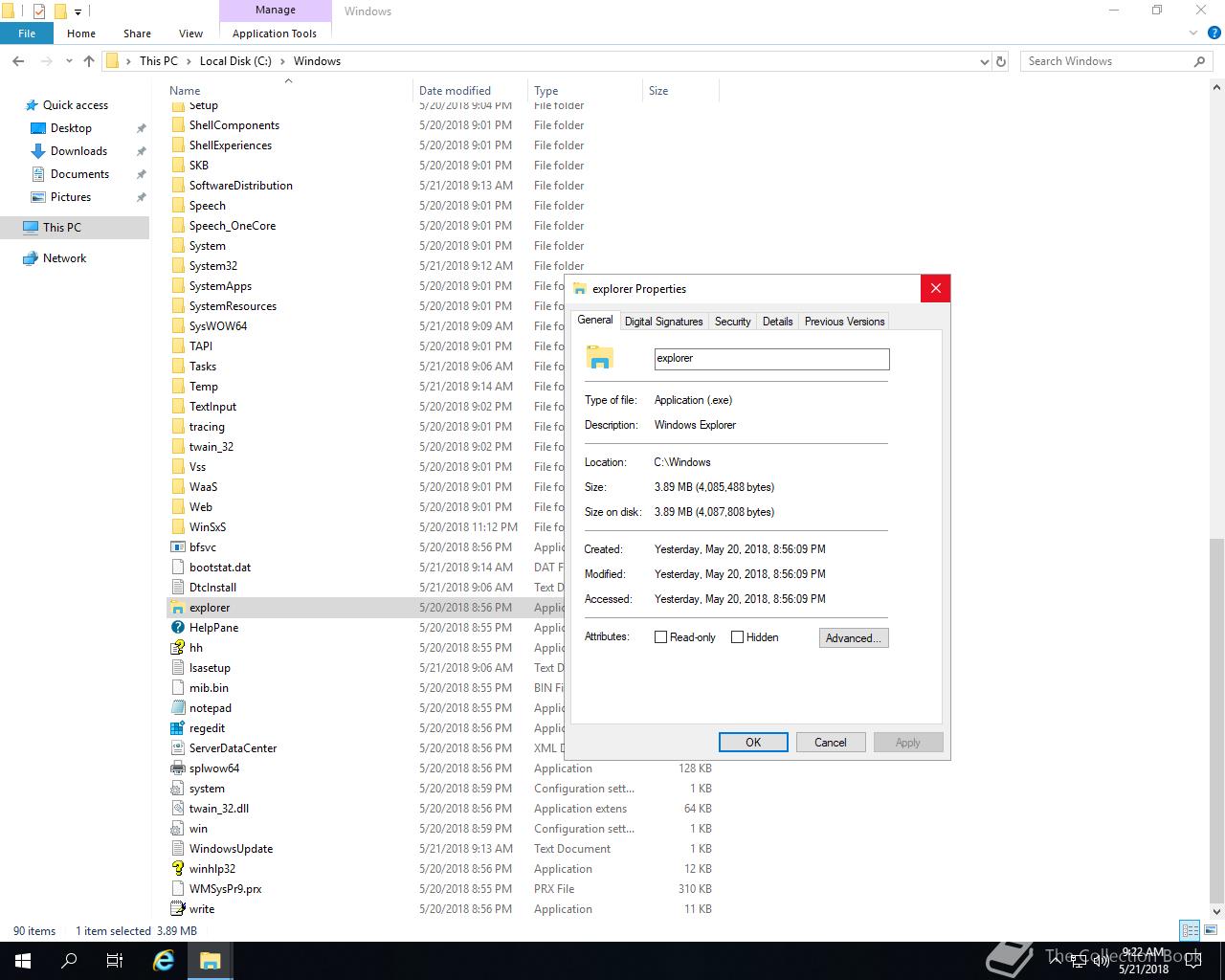Image resolution: width=1225 pixels, height=980 pixels.
Task: Open Task View on the taskbar
Action: click(x=115, y=961)
